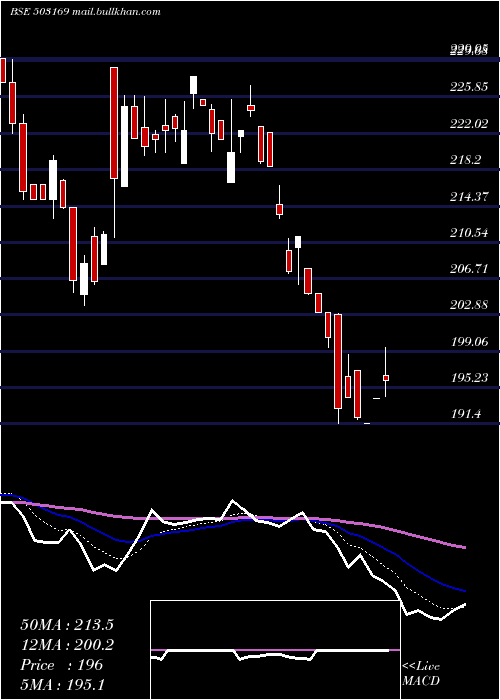
Task: Click the 50MA : 213.5 legend text
Action: click(x=67, y=625)
